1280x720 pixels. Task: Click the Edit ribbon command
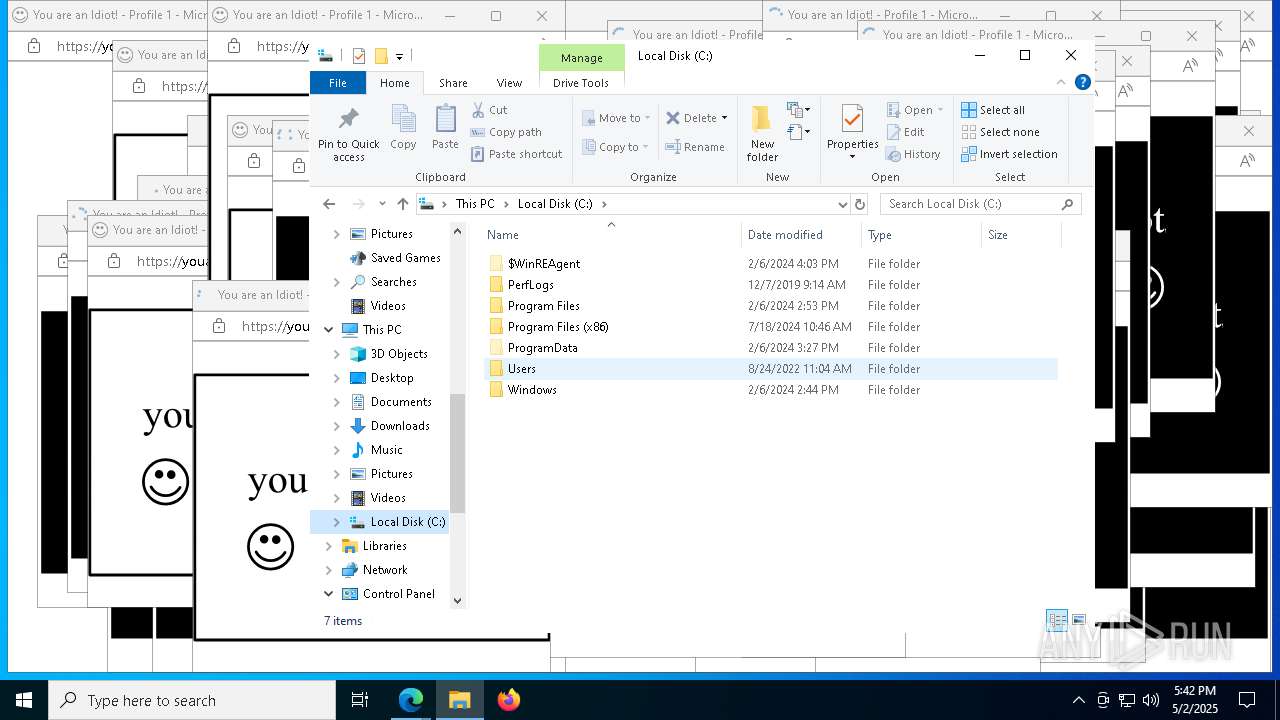click(905, 132)
